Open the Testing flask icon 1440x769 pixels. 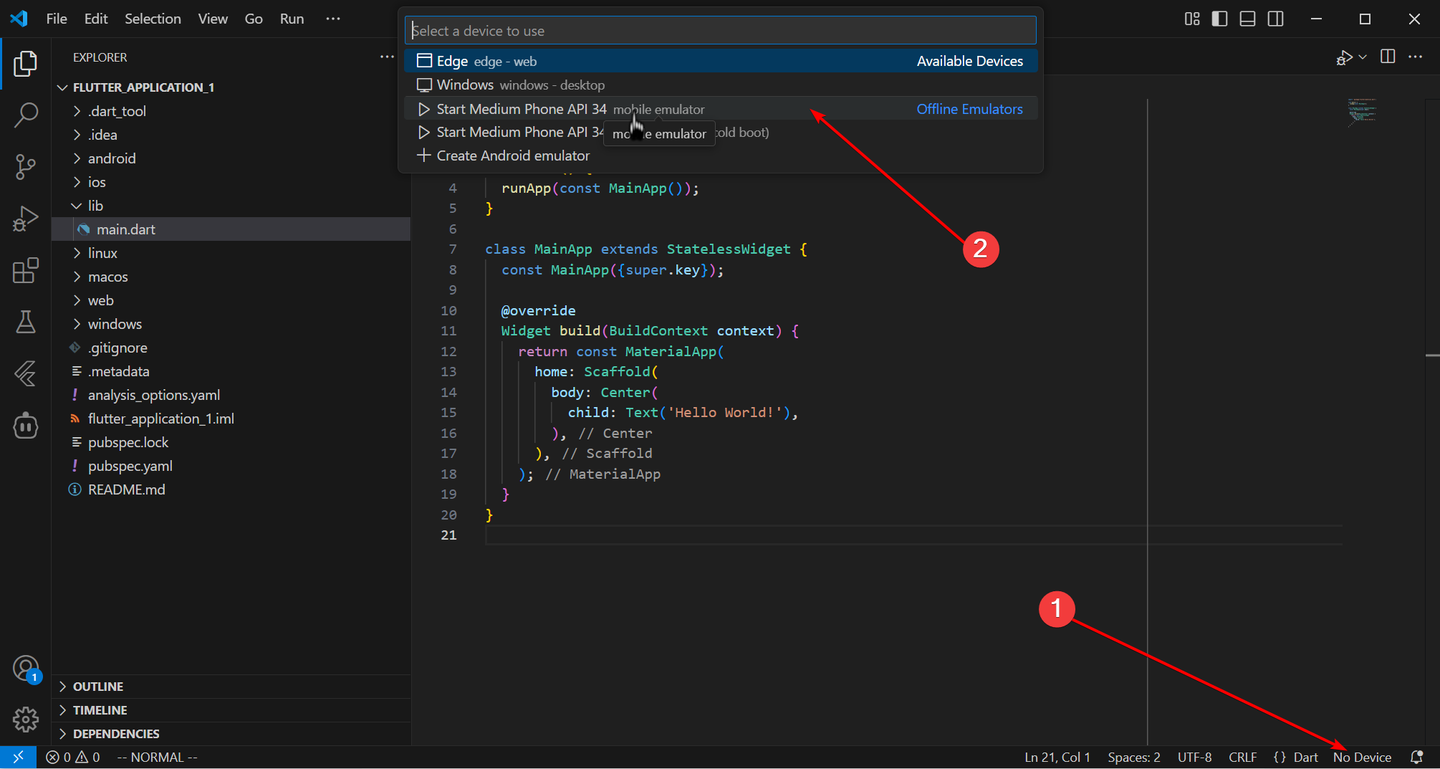point(25,322)
